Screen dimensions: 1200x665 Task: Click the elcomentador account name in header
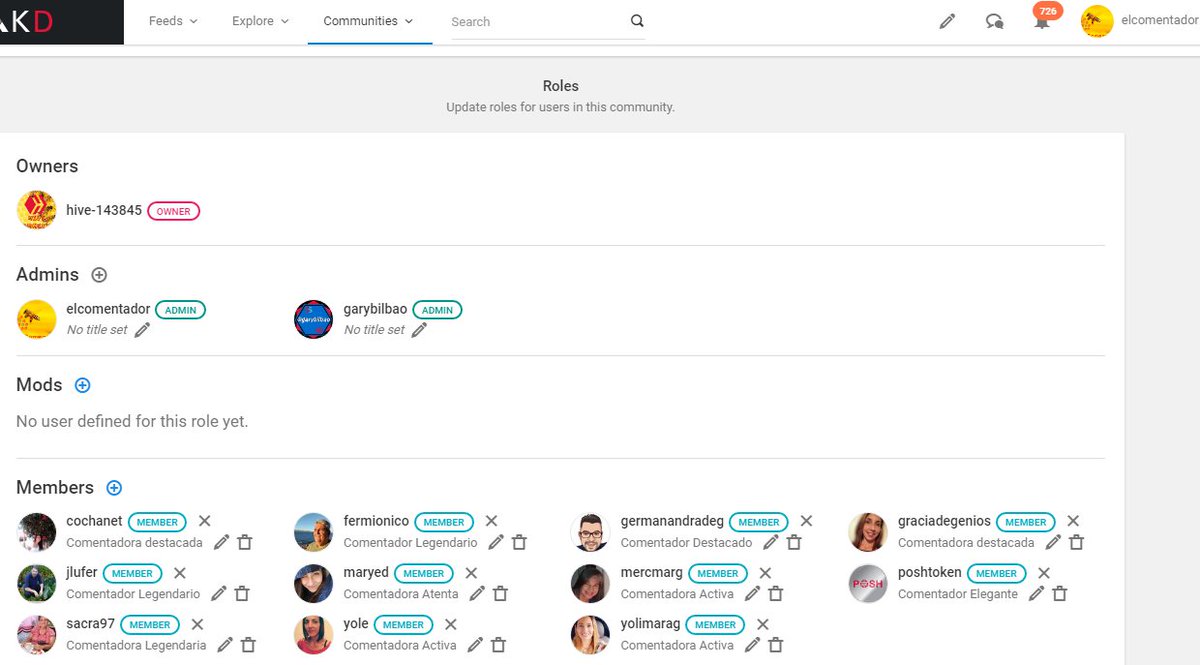pos(1160,20)
